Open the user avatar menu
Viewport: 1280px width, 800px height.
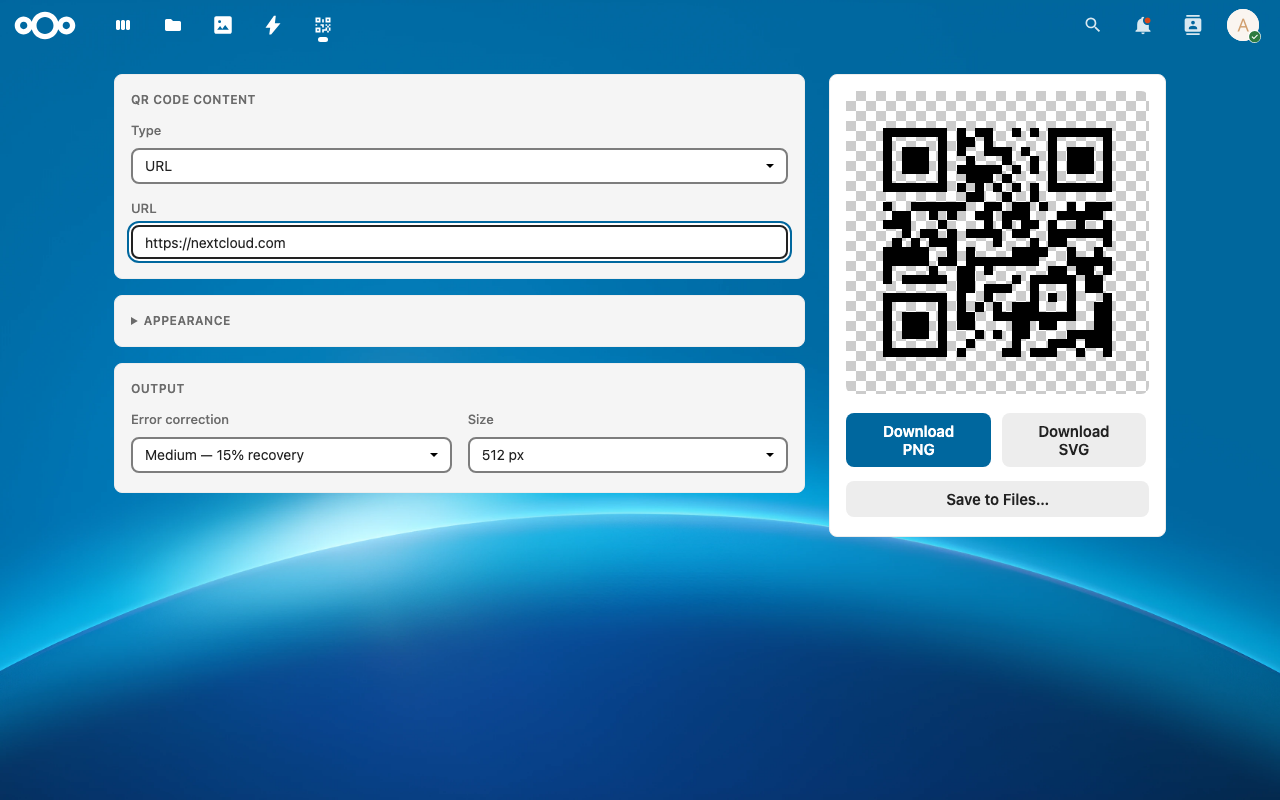pyautogui.click(x=1243, y=25)
